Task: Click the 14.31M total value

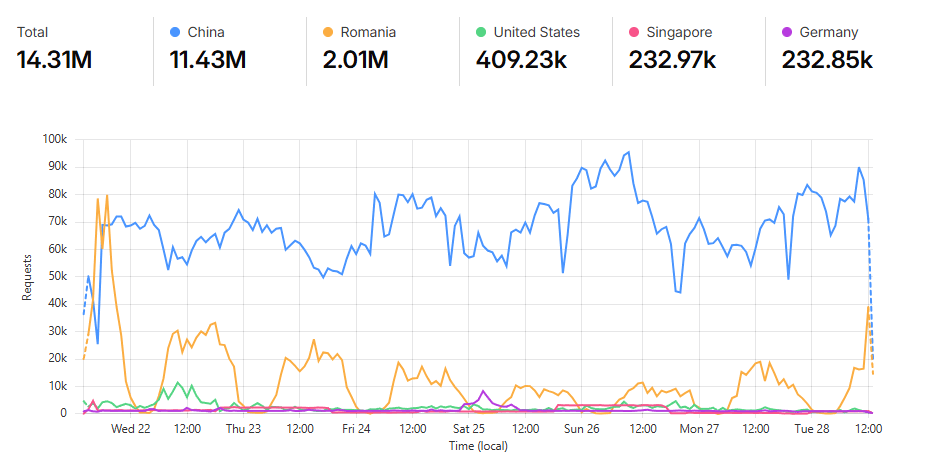Action: pyautogui.click(x=54, y=59)
